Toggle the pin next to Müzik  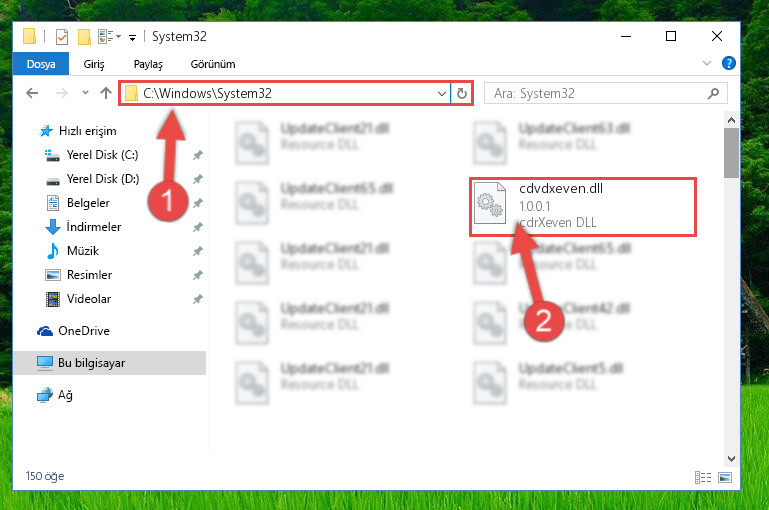click(x=197, y=251)
